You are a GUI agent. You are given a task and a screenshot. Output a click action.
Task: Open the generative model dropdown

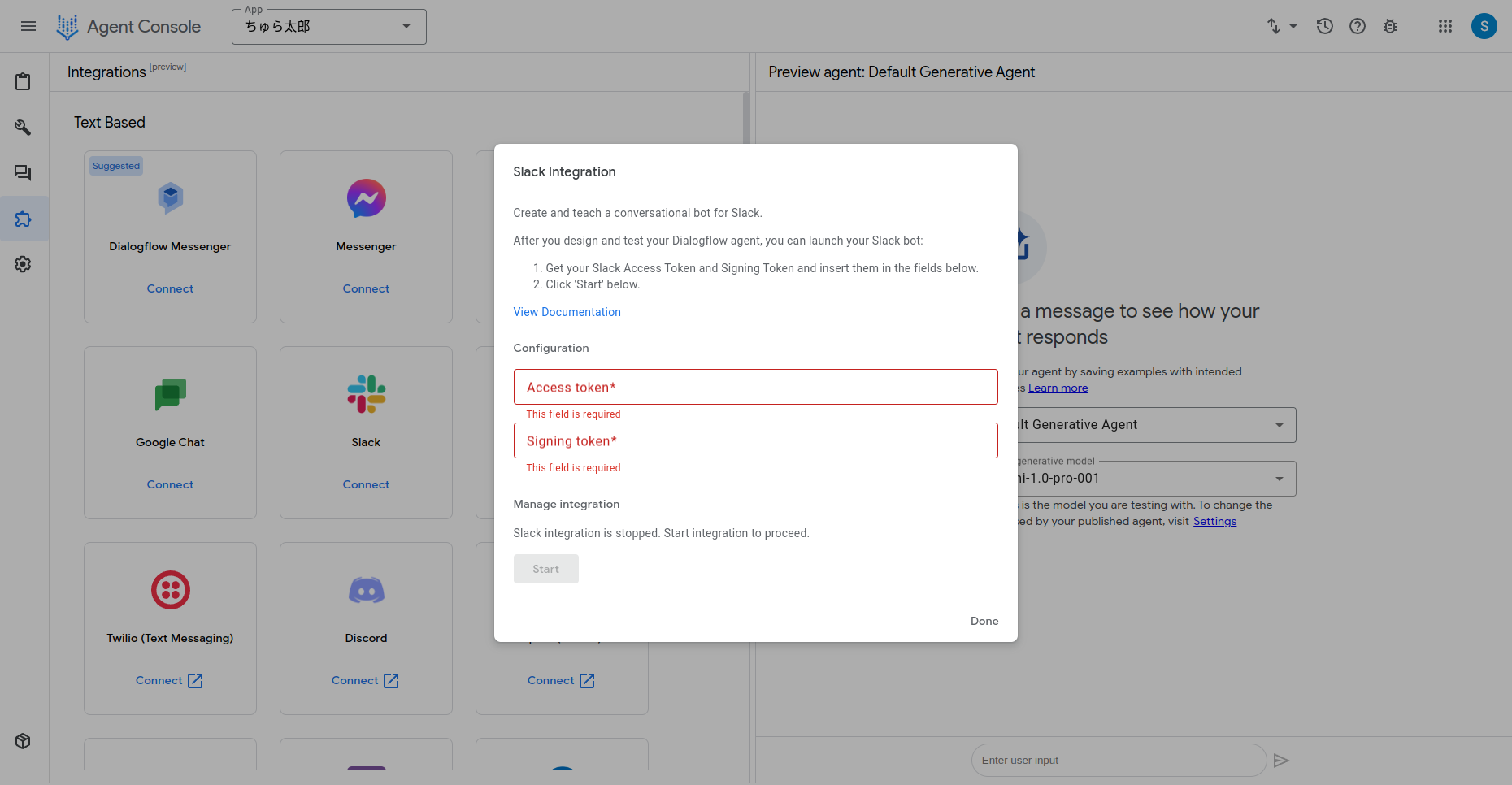coord(1156,479)
